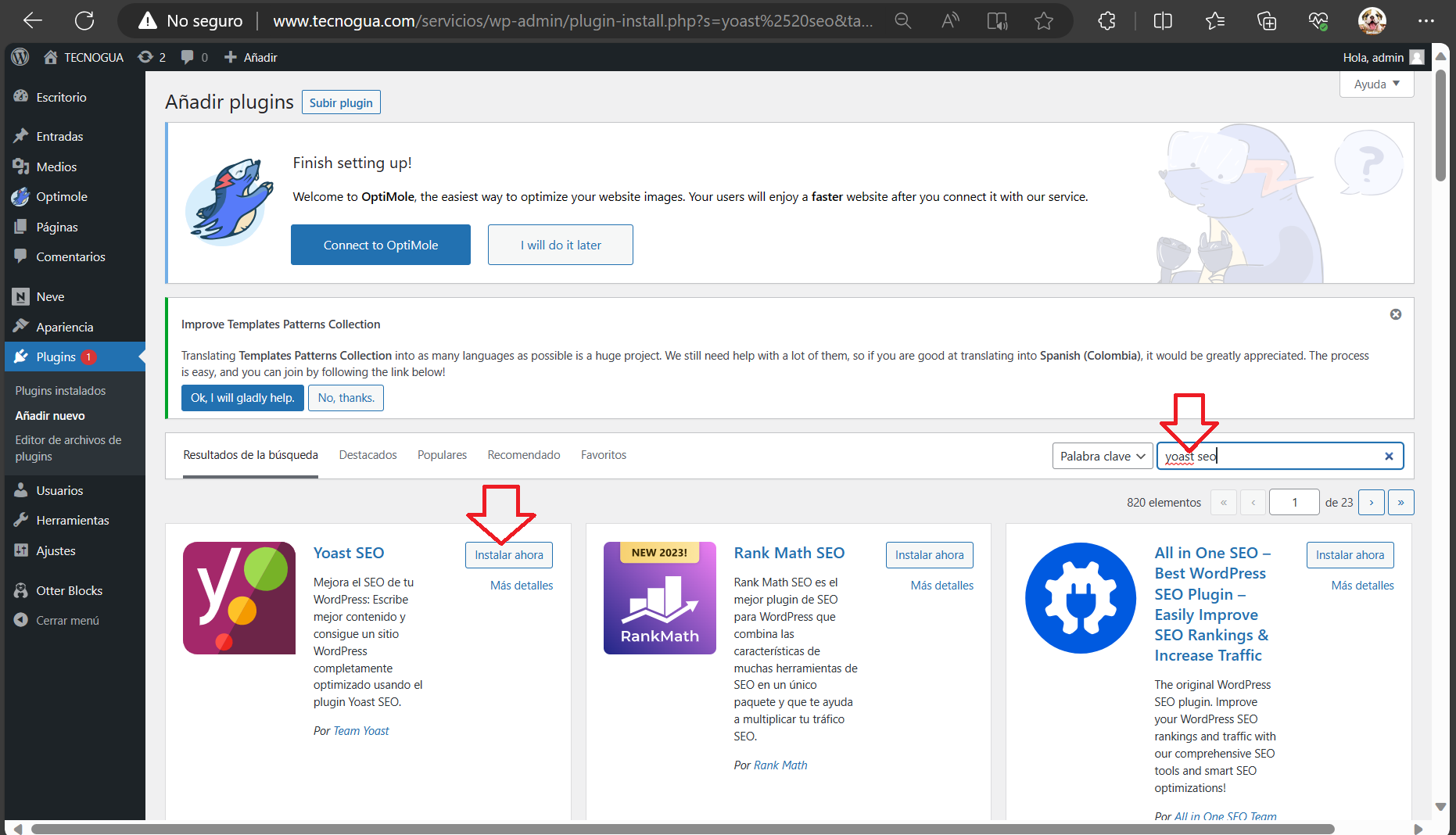Switch to Destacados tab
The image size is (1456, 835).
click(x=368, y=455)
